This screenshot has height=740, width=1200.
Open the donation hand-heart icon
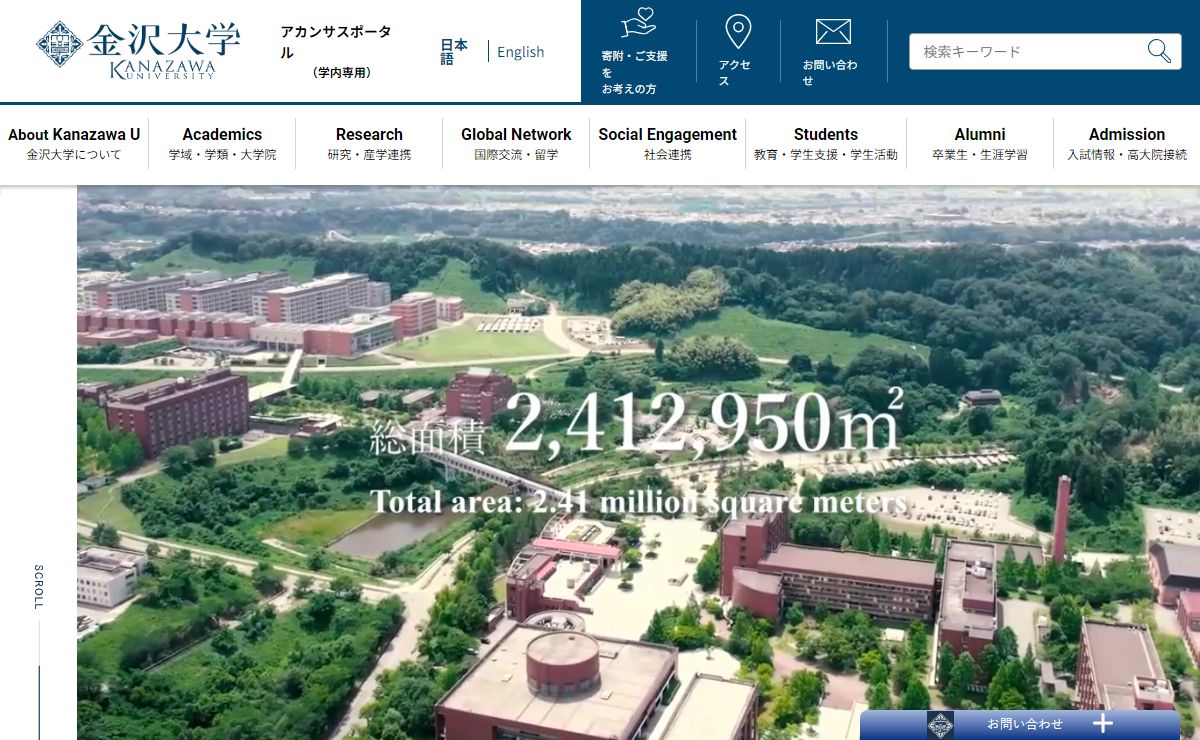[x=638, y=22]
